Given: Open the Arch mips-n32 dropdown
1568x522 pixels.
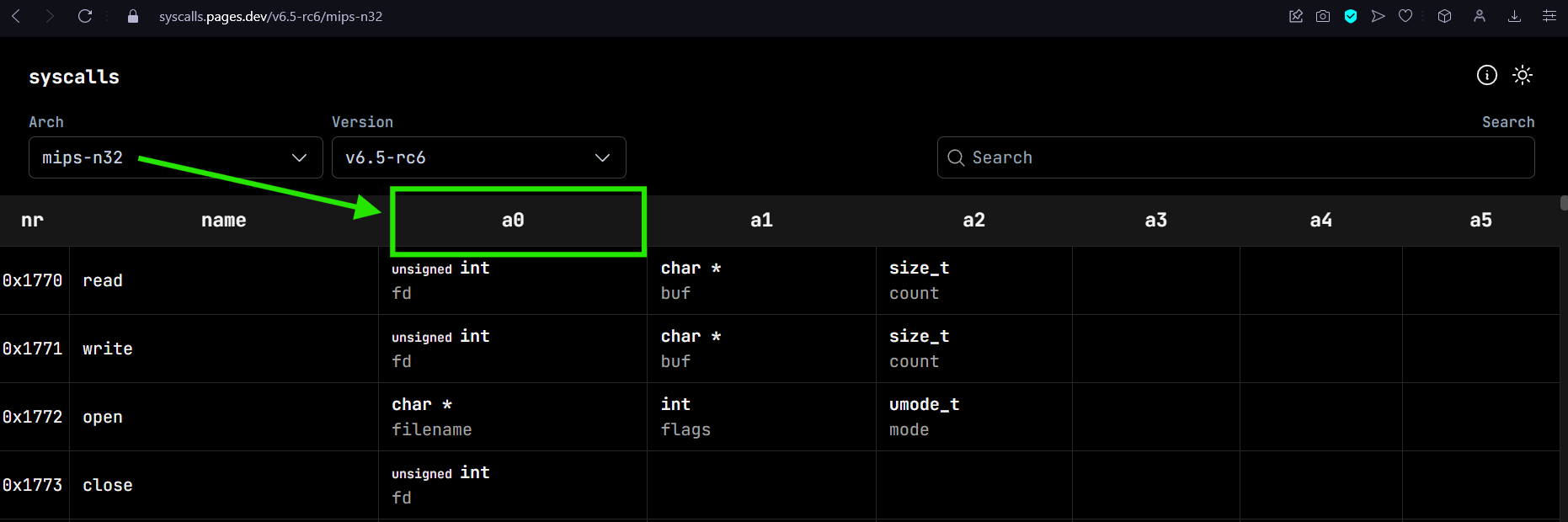Looking at the screenshot, I should (175, 157).
